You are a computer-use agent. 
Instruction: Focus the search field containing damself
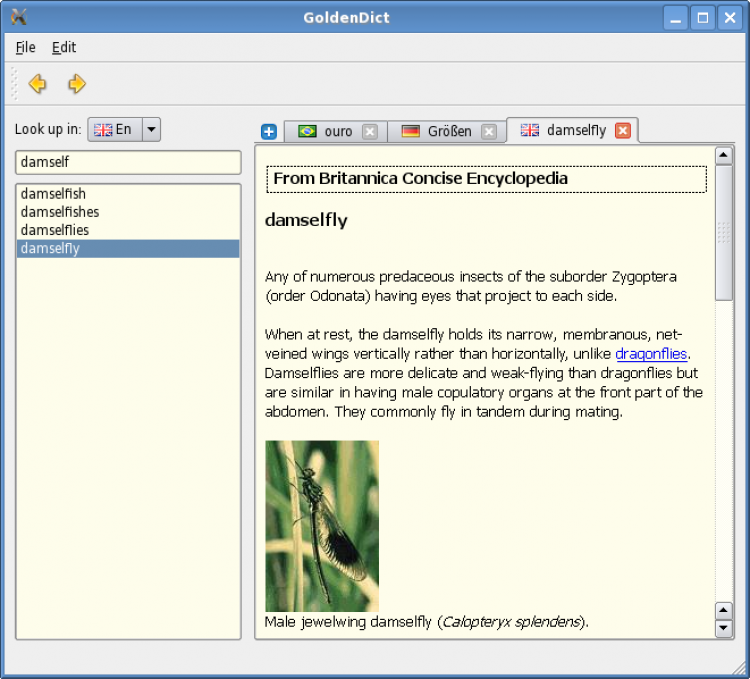coord(128,163)
